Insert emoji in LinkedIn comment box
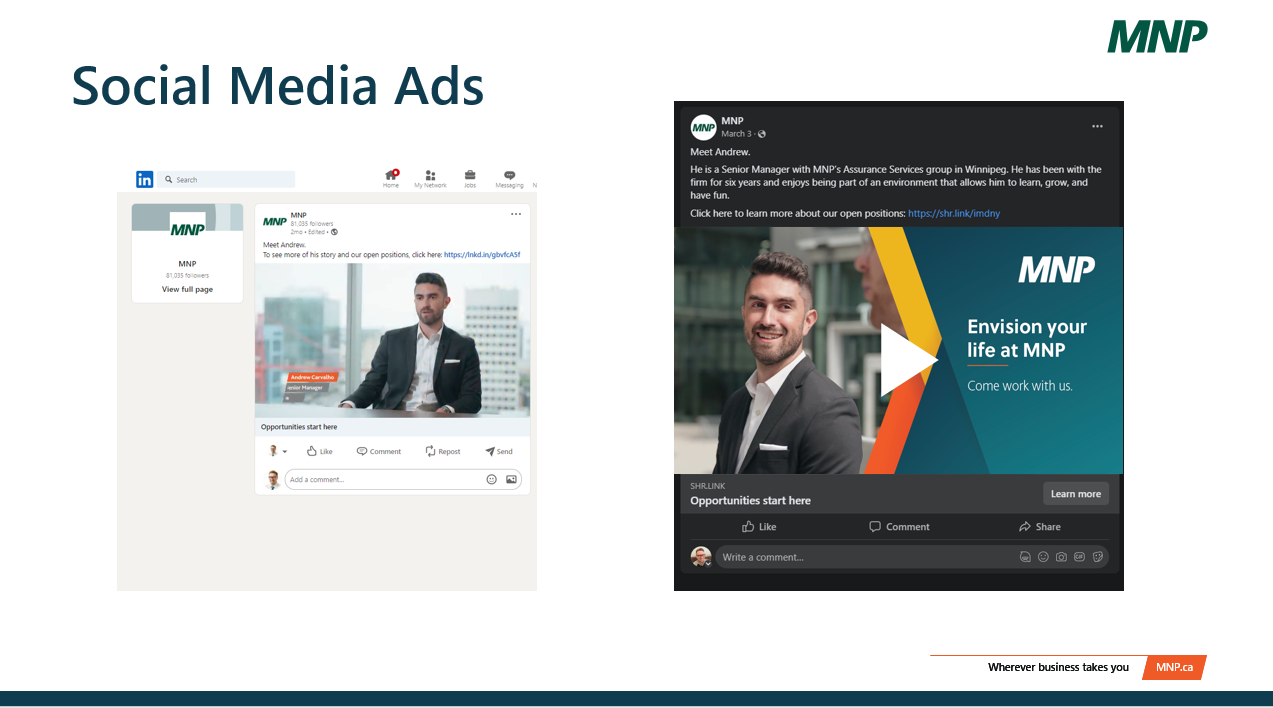This screenshot has width=1273, height=708. pyautogui.click(x=491, y=480)
